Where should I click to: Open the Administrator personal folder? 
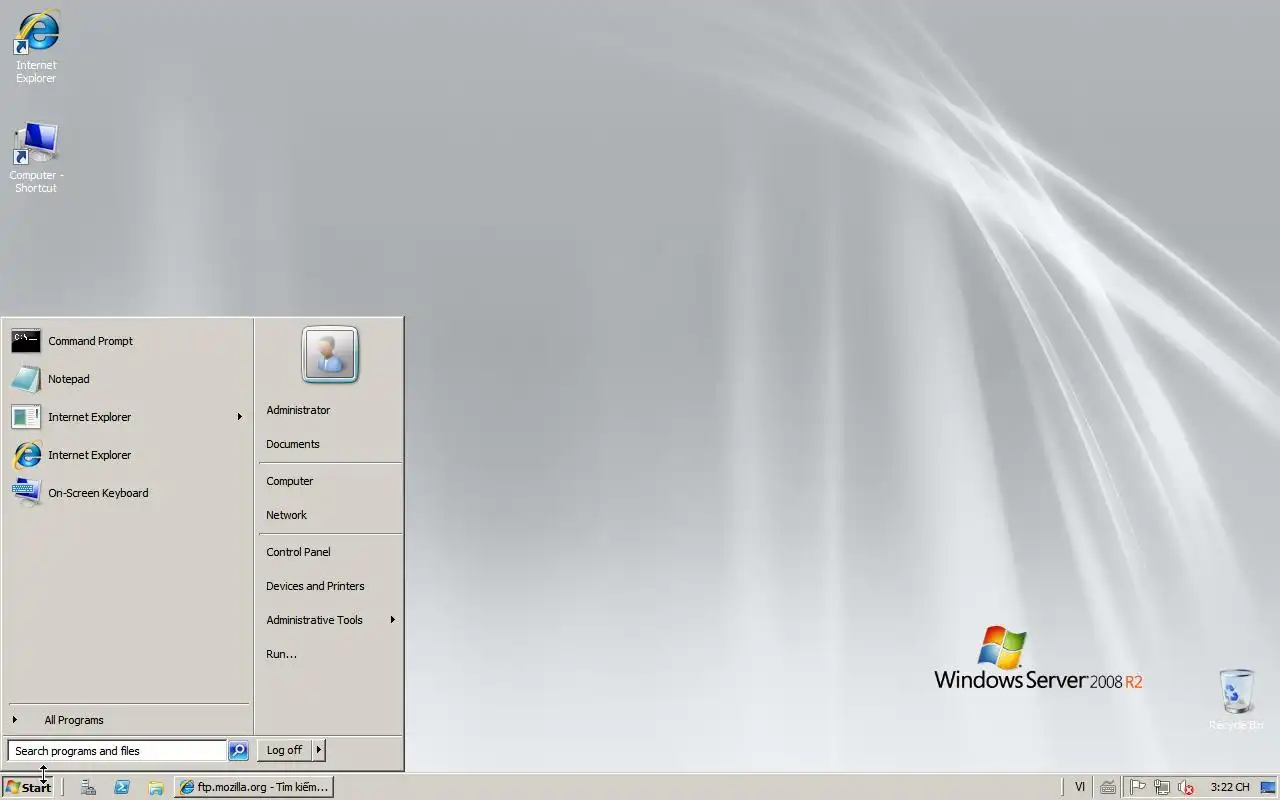coord(330,410)
